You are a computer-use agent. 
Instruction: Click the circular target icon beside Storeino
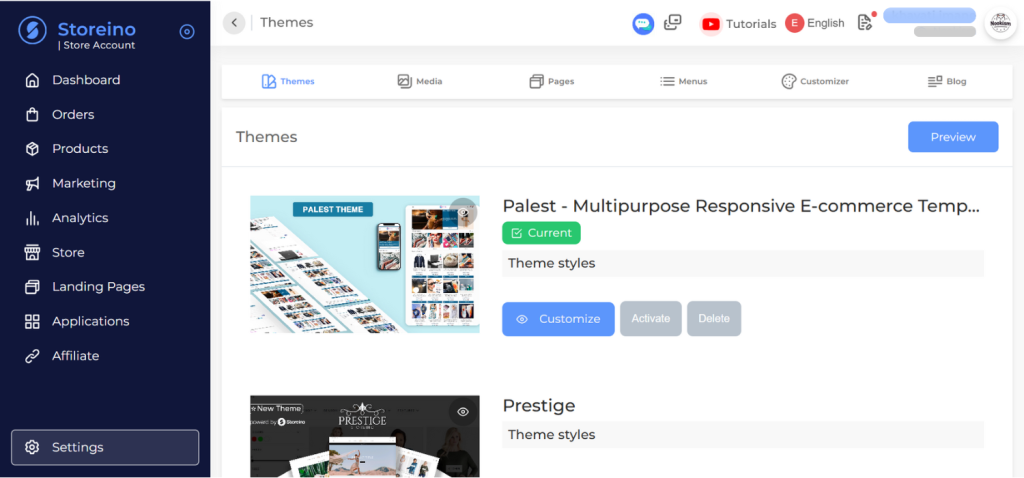[187, 31]
